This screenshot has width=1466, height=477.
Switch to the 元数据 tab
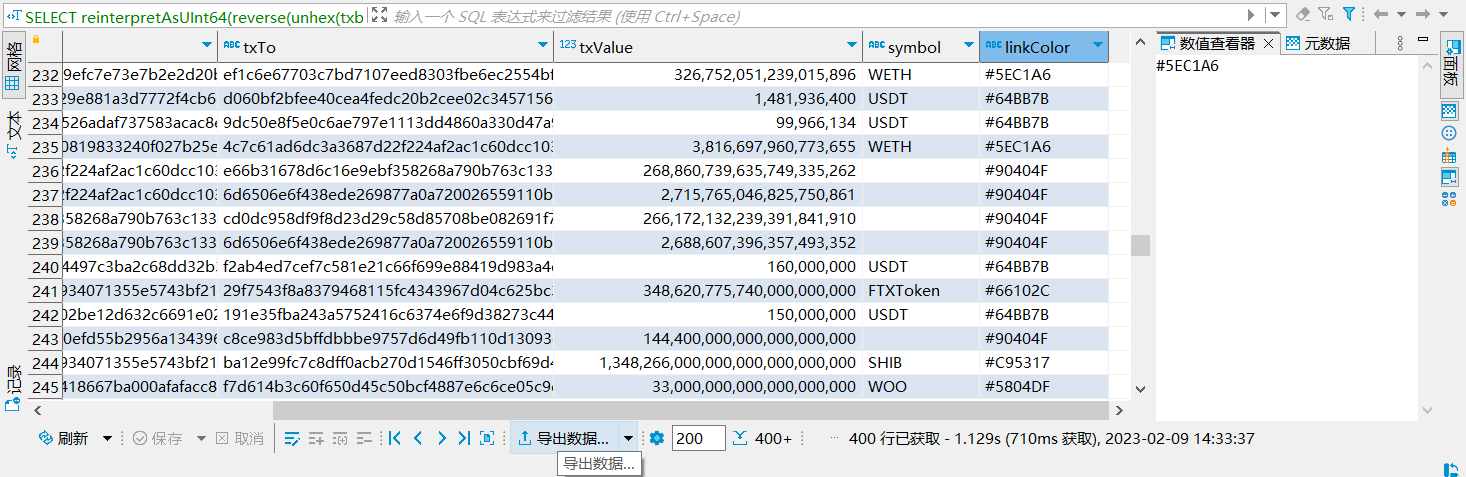click(x=1318, y=43)
